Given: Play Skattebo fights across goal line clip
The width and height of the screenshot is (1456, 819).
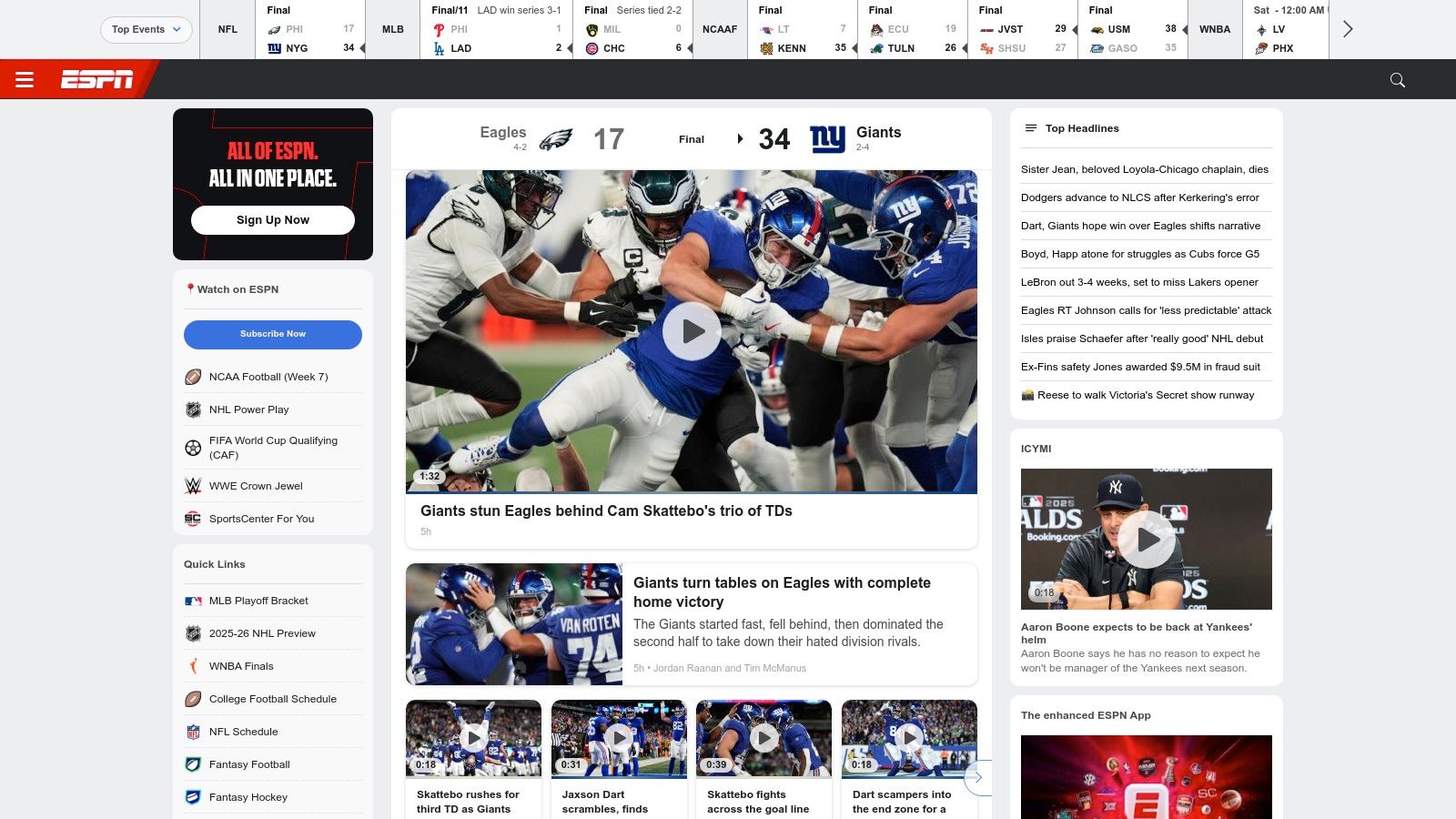Looking at the screenshot, I should pyautogui.click(x=763, y=738).
